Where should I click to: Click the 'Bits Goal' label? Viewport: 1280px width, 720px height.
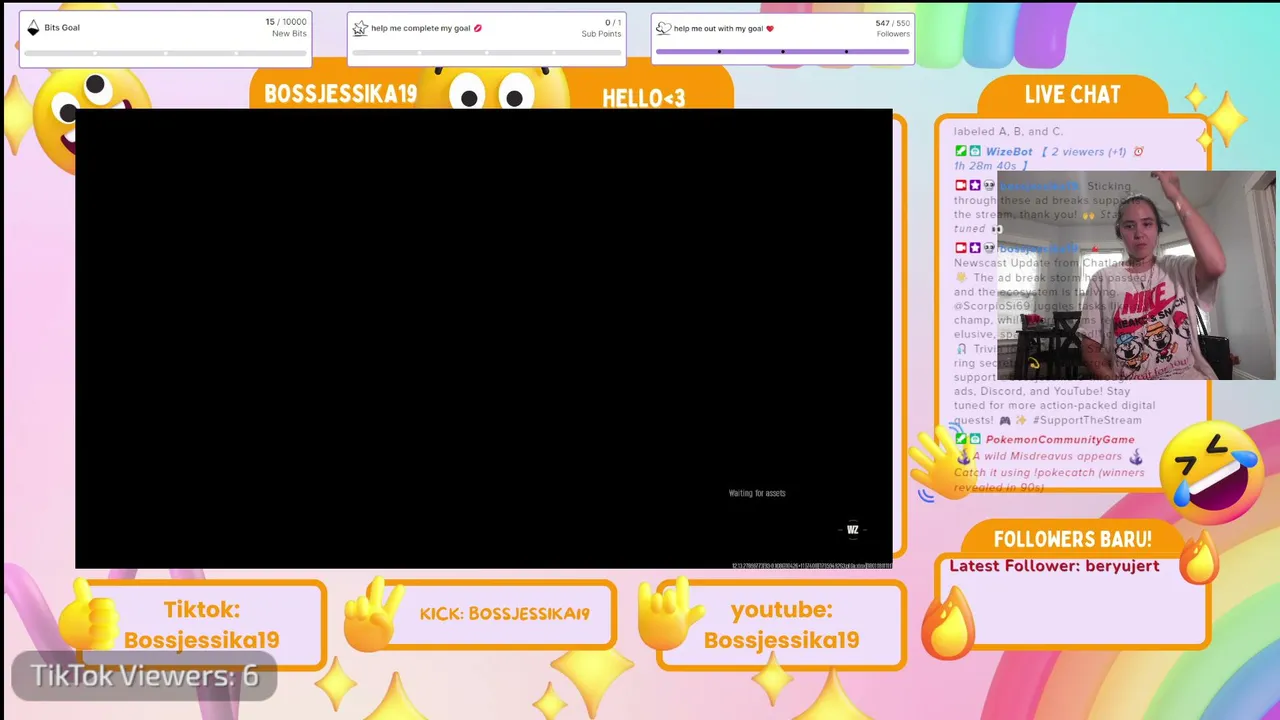(x=62, y=28)
